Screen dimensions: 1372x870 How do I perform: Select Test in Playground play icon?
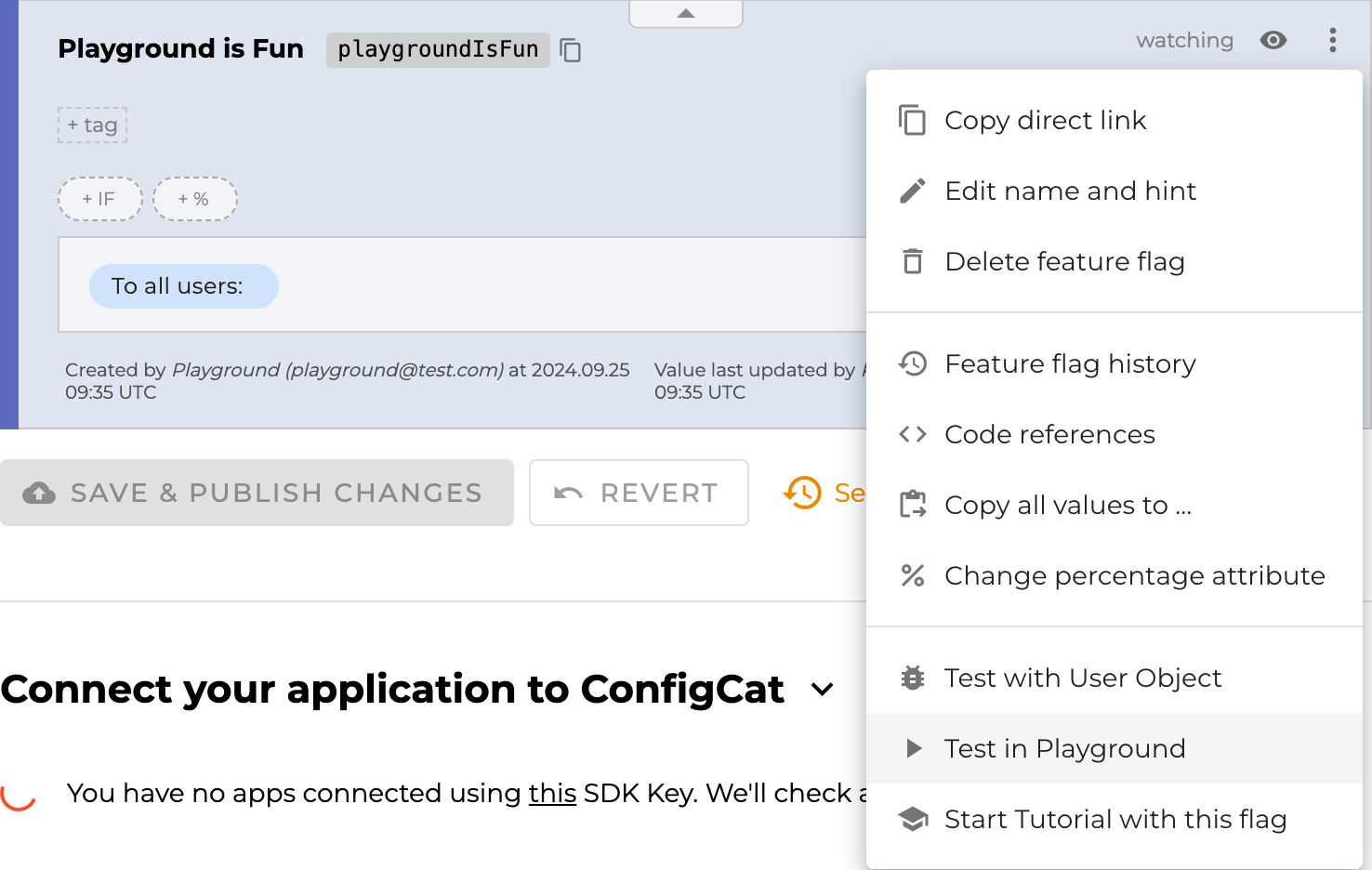point(914,749)
